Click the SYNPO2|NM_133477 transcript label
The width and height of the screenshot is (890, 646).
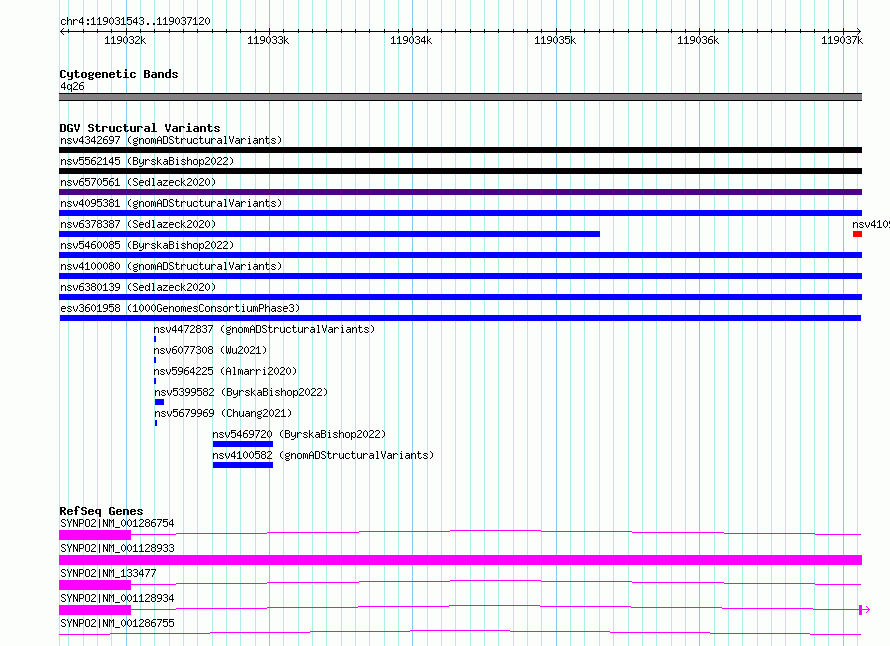click(108, 573)
